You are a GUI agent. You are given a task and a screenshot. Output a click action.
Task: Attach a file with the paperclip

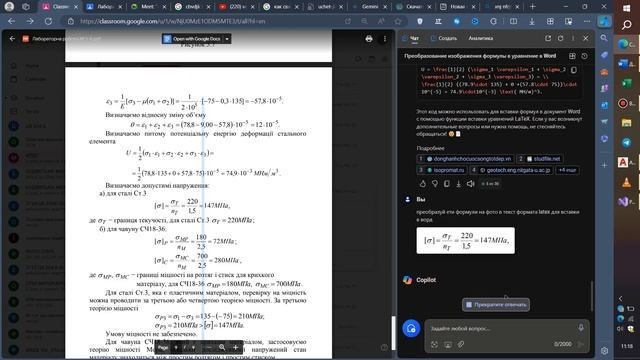461,345
